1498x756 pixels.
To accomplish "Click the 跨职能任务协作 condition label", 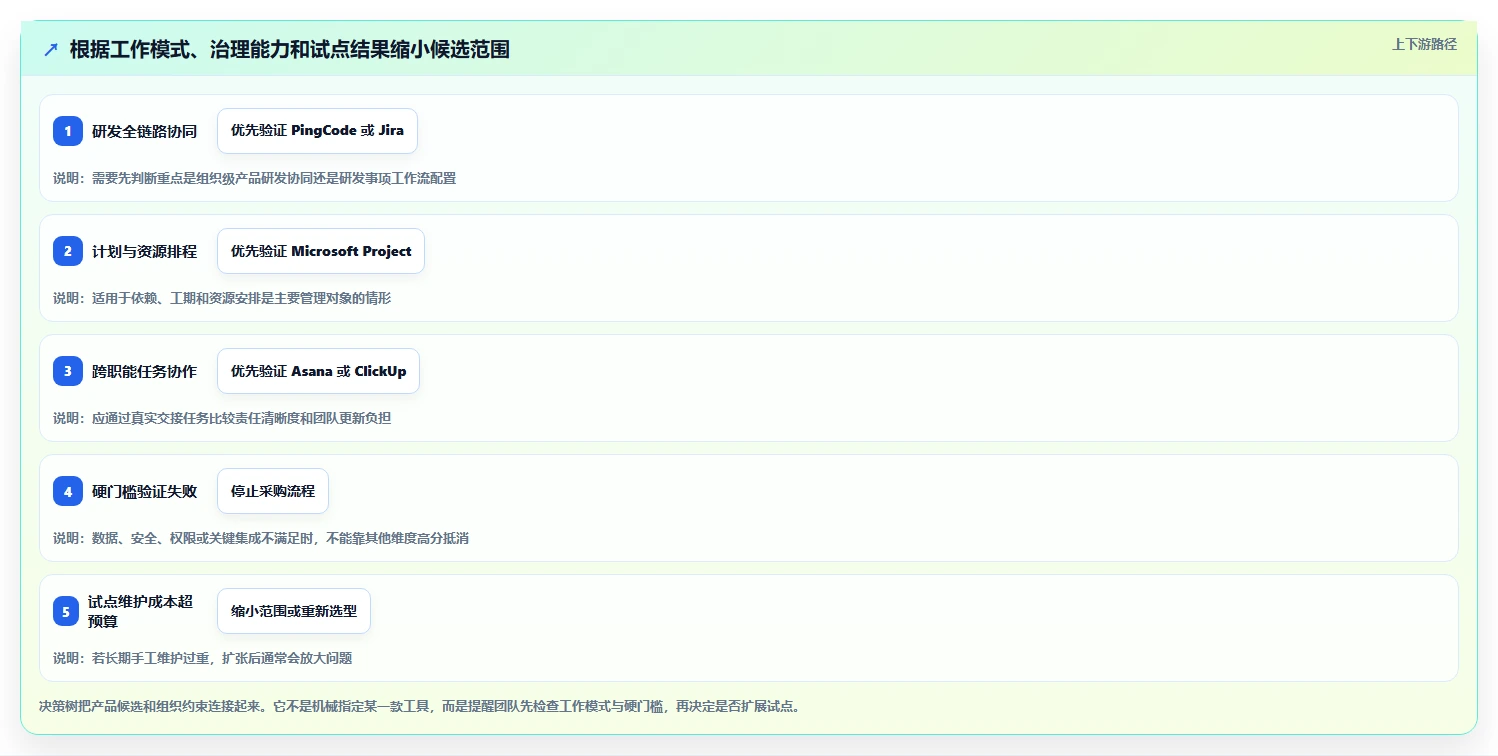I will [145, 371].
